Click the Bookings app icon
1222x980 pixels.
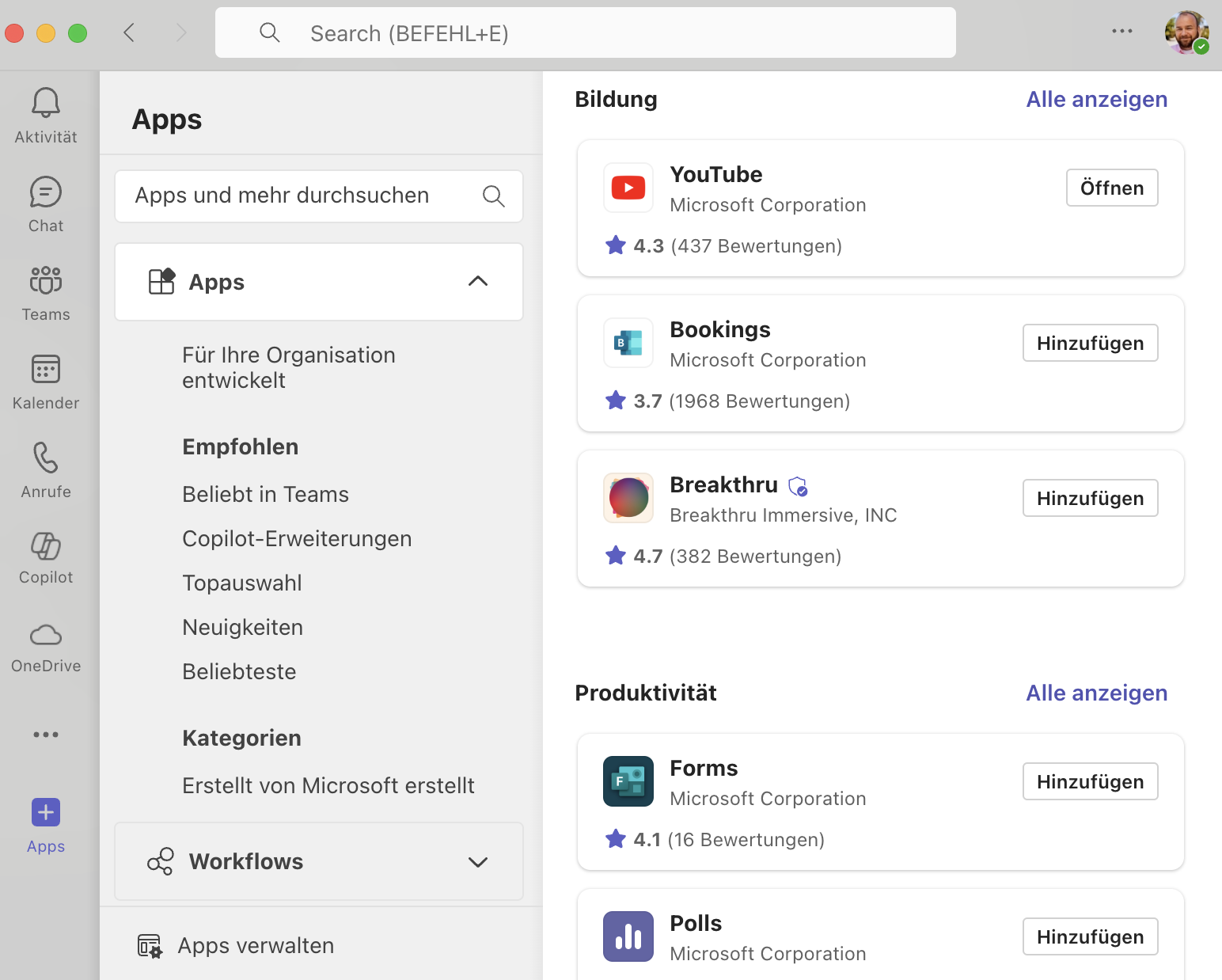[628, 343]
